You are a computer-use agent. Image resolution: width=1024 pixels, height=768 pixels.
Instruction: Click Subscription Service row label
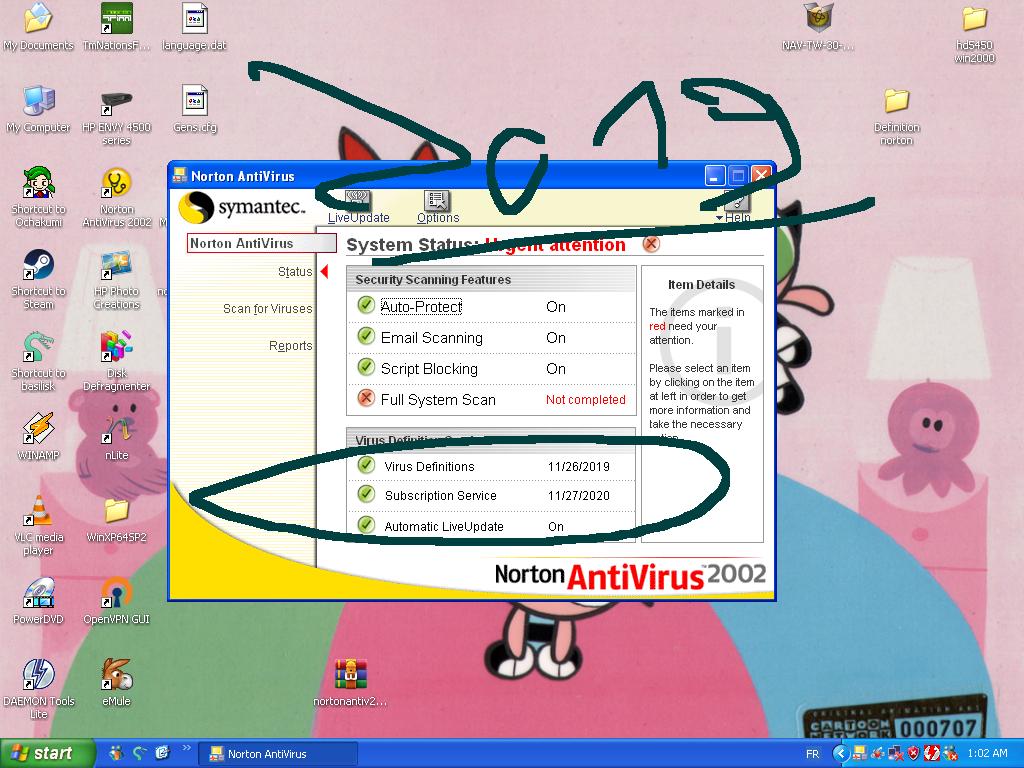click(x=441, y=496)
